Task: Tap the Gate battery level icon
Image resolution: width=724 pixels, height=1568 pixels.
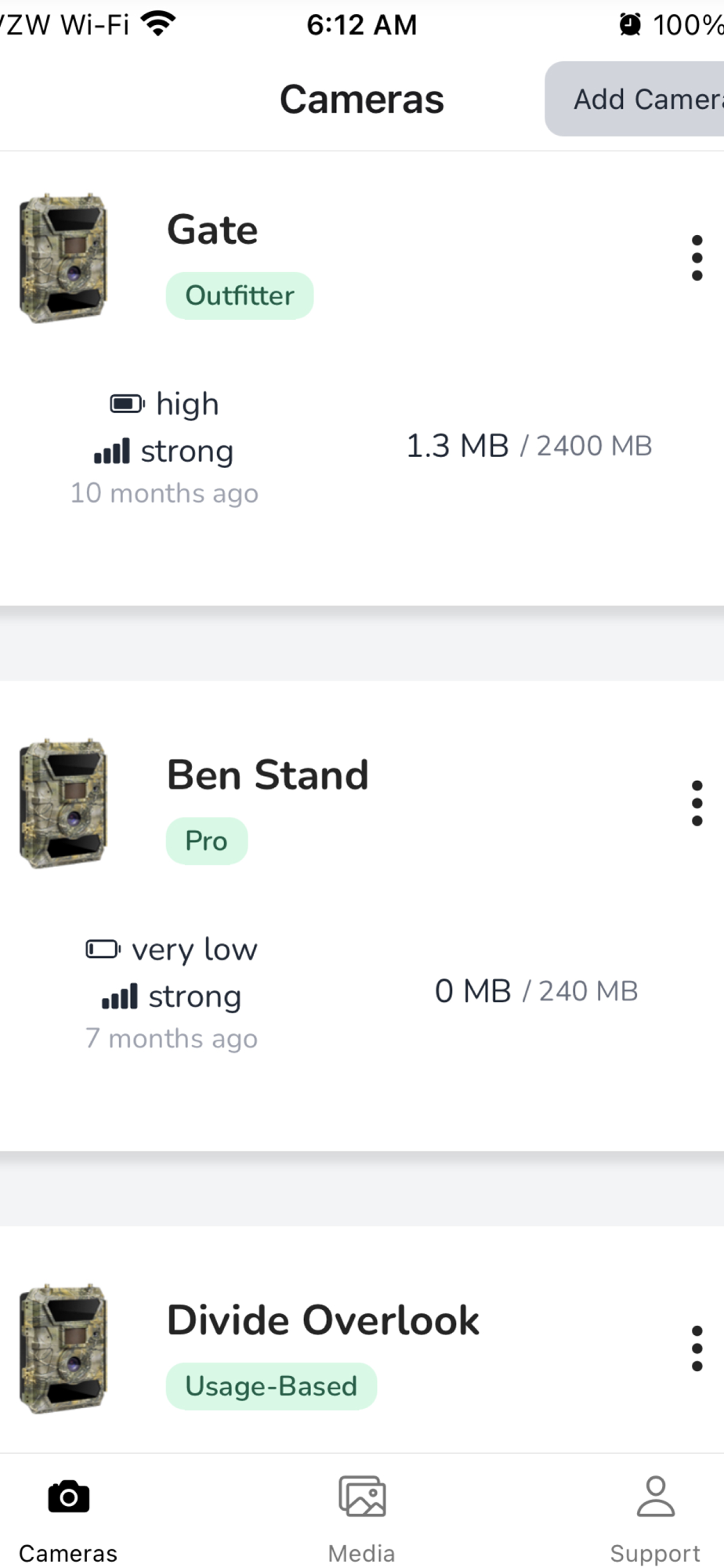Action: pos(127,405)
